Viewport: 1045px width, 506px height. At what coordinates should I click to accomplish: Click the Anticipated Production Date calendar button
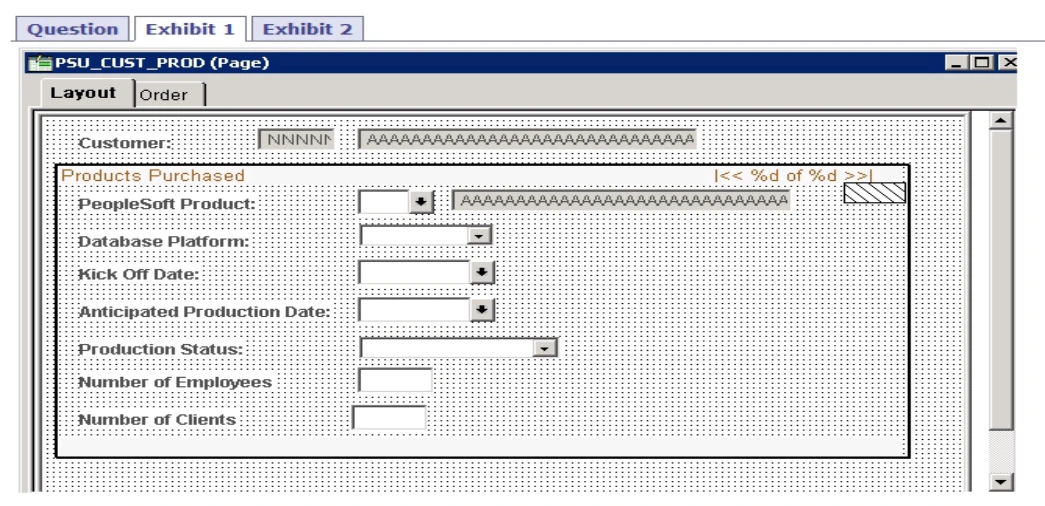(483, 310)
